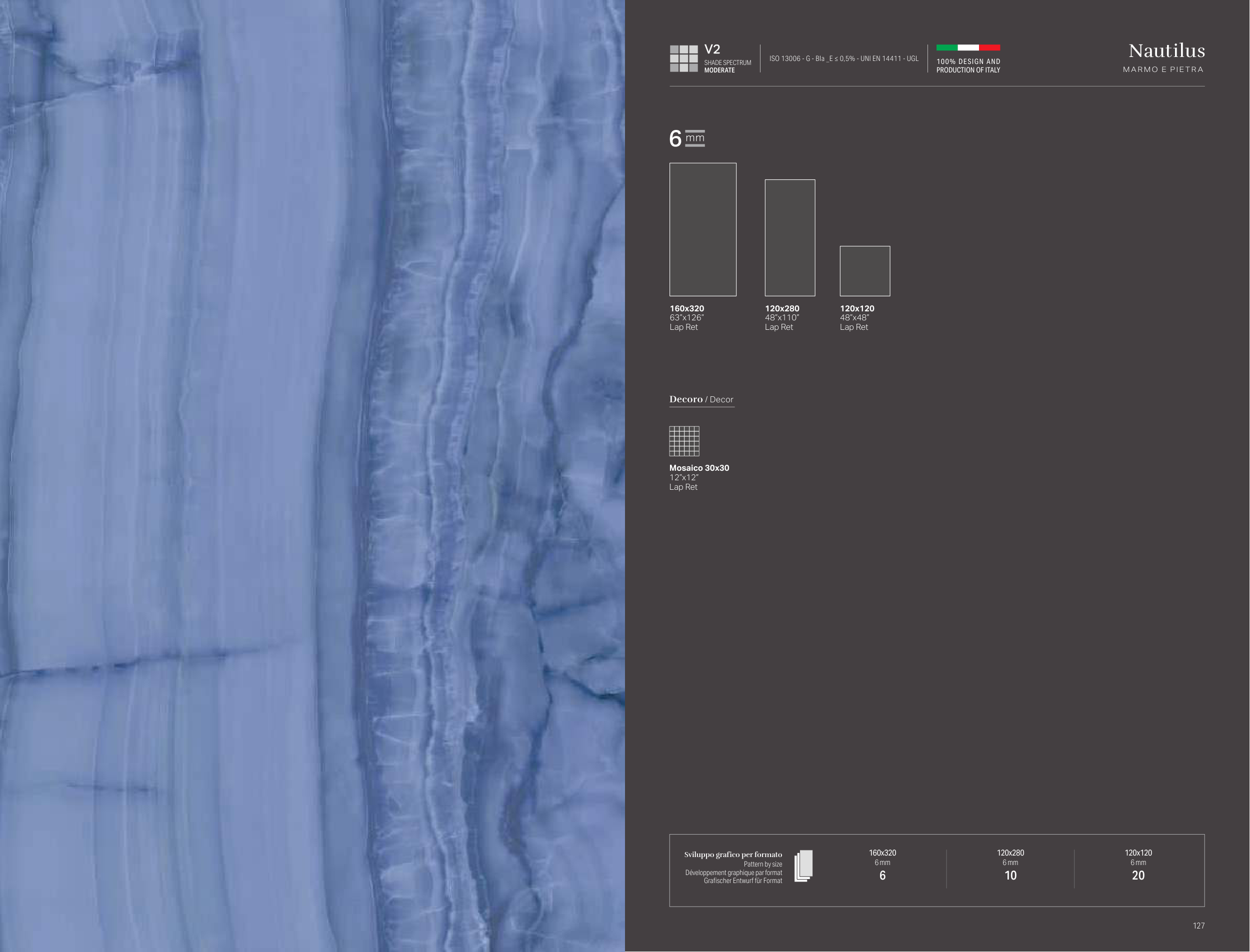Viewport: 1250px width, 952px height.
Task: Click the V2 shade spectrum grid icon
Action: coord(683,58)
